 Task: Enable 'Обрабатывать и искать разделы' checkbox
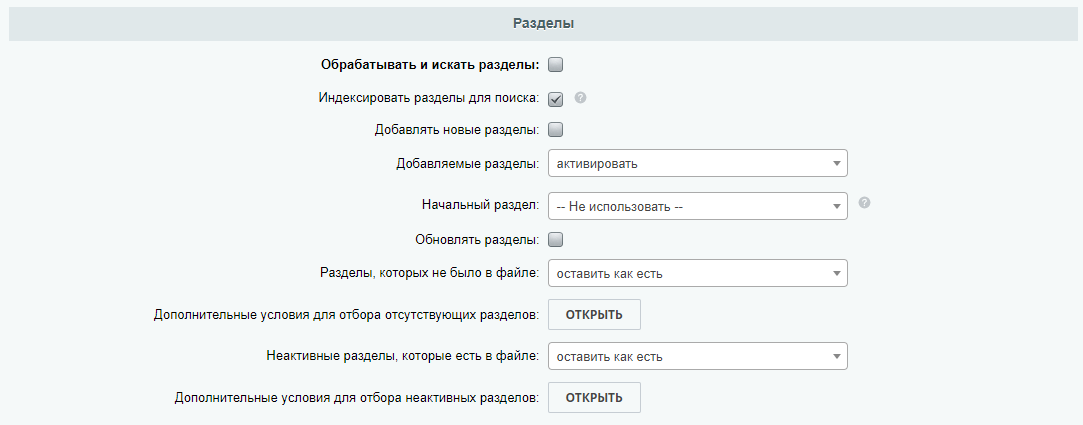pos(555,65)
